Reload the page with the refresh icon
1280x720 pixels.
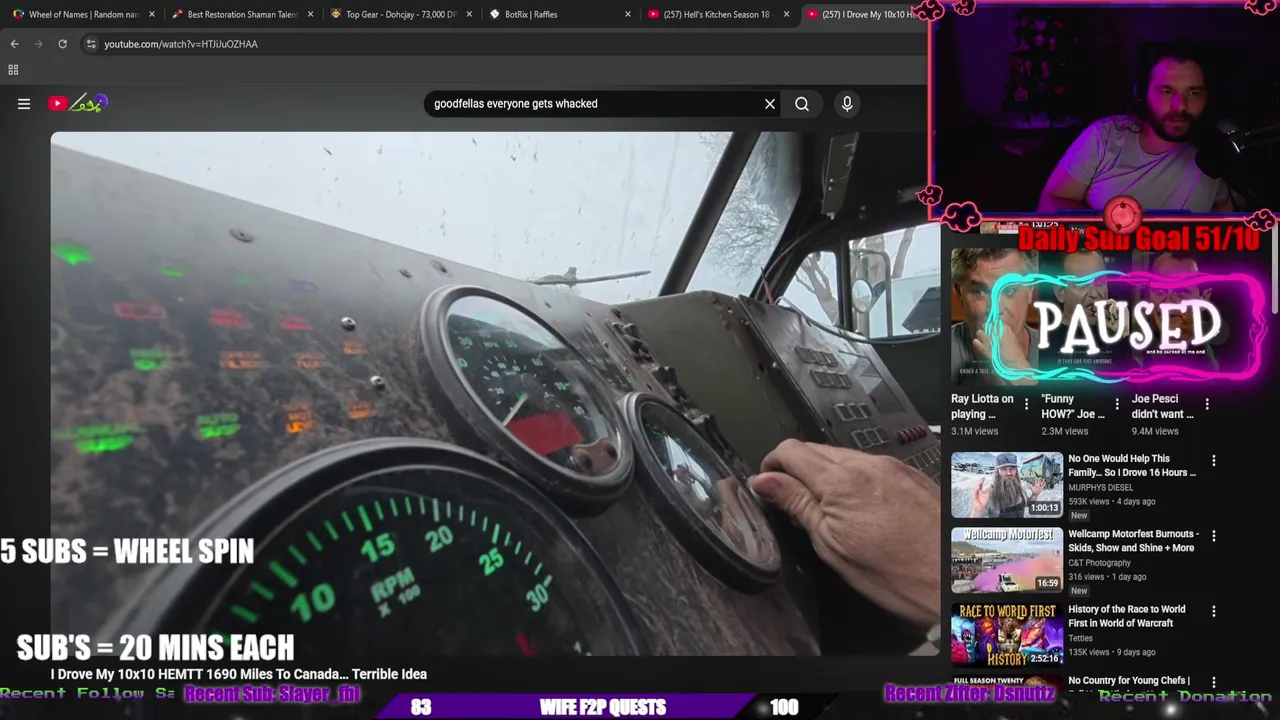pyautogui.click(x=62, y=44)
